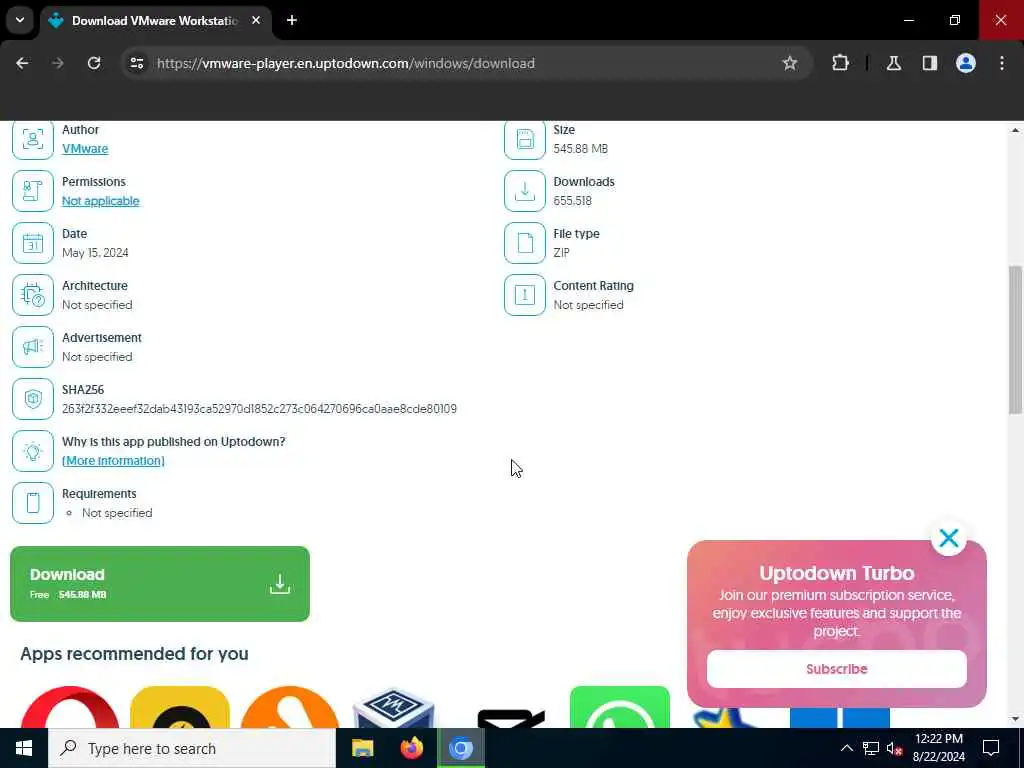Open the Chrome profile avatar
Screen dimensions: 1024x768
click(x=965, y=63)
